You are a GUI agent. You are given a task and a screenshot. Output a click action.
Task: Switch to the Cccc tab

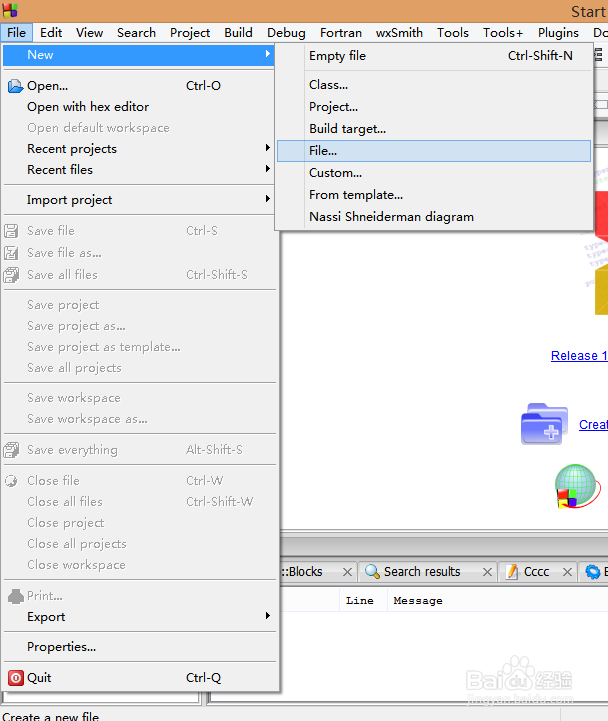[x=536, y=572]
